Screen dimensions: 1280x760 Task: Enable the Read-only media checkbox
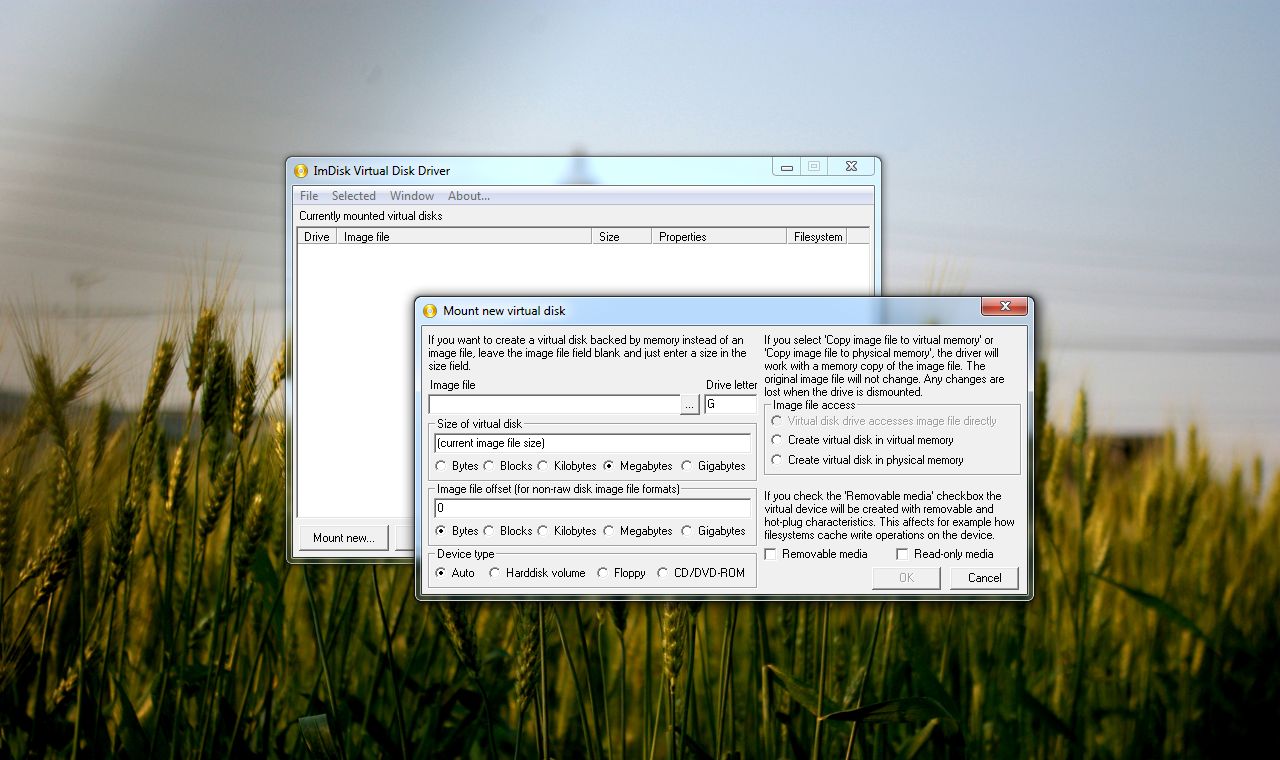945,554
